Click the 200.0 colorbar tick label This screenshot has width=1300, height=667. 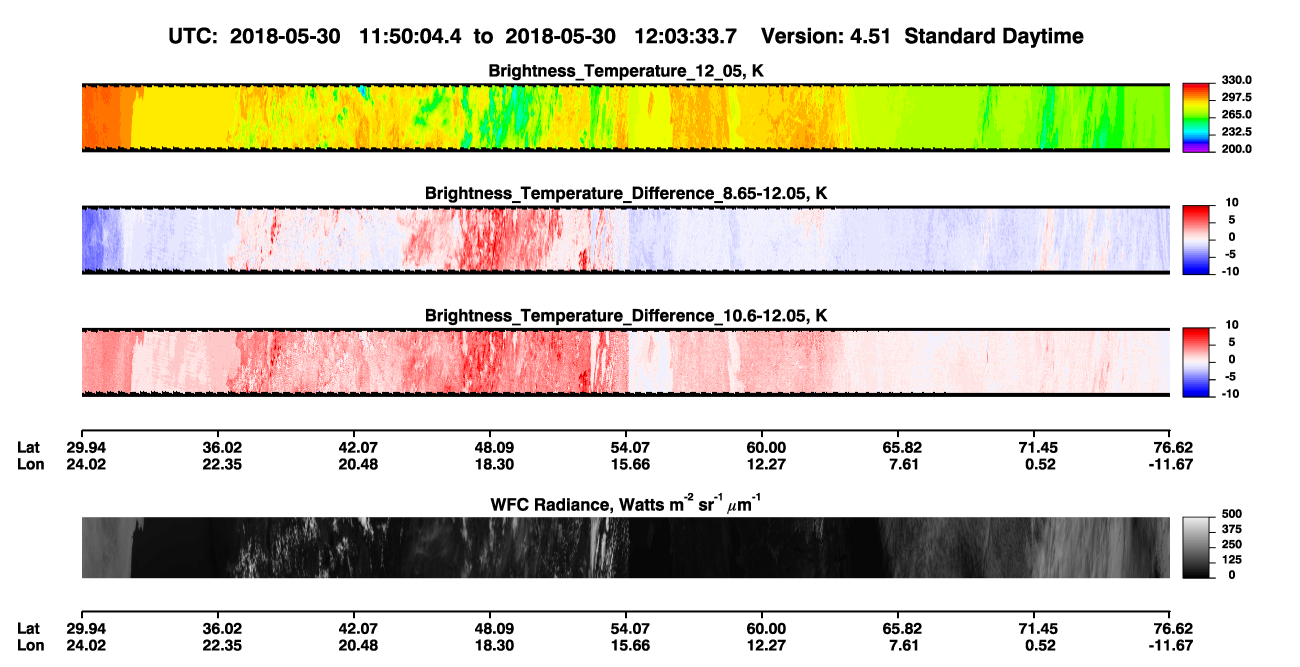[1237, 149]
